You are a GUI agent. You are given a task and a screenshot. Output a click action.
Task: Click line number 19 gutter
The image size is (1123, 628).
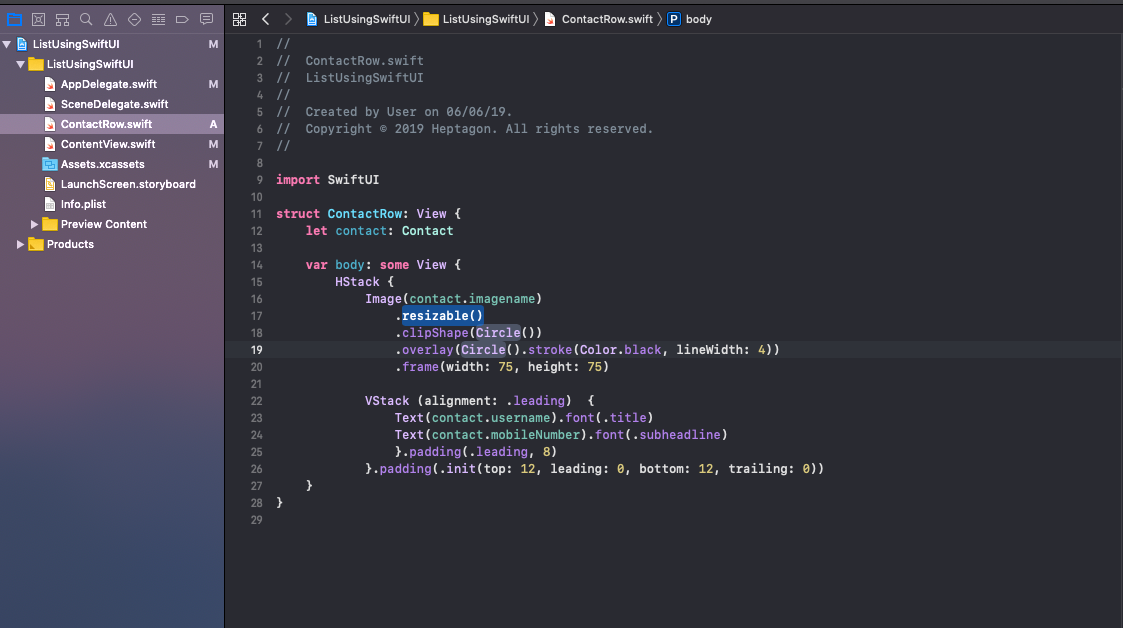257,349
